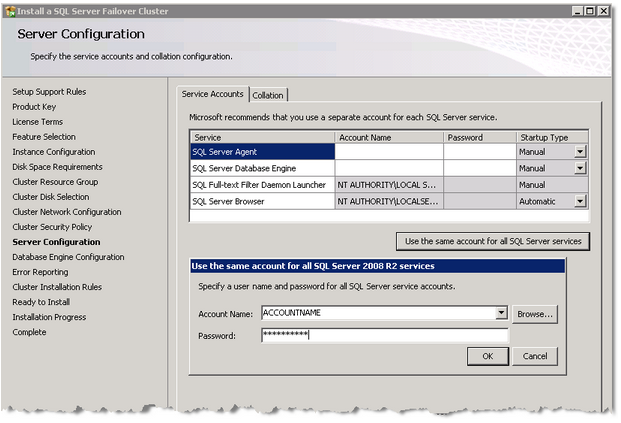Open Startup Type dropdown for SQL Server Browser
This screenshot has width=621, height=423.
[580, 202]
